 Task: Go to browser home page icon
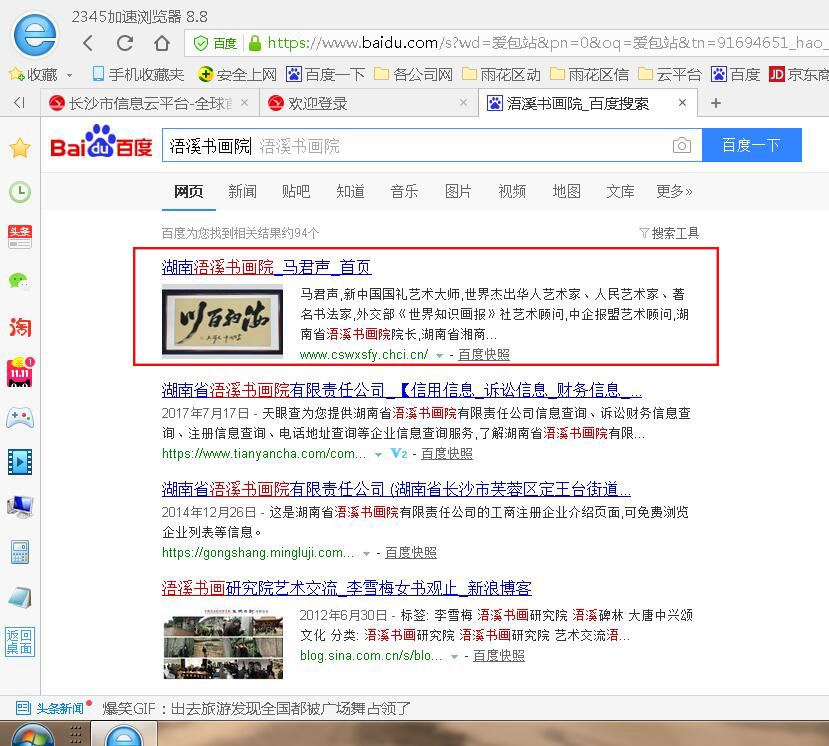click(x=162, y=43)
